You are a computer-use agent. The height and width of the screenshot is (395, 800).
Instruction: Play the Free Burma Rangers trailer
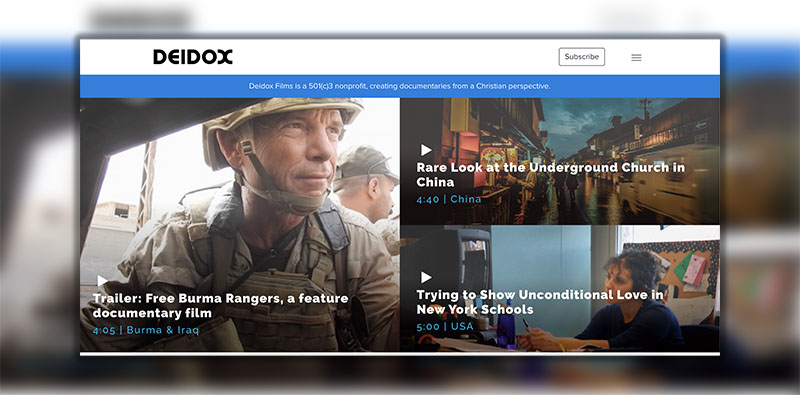[102, 281]
